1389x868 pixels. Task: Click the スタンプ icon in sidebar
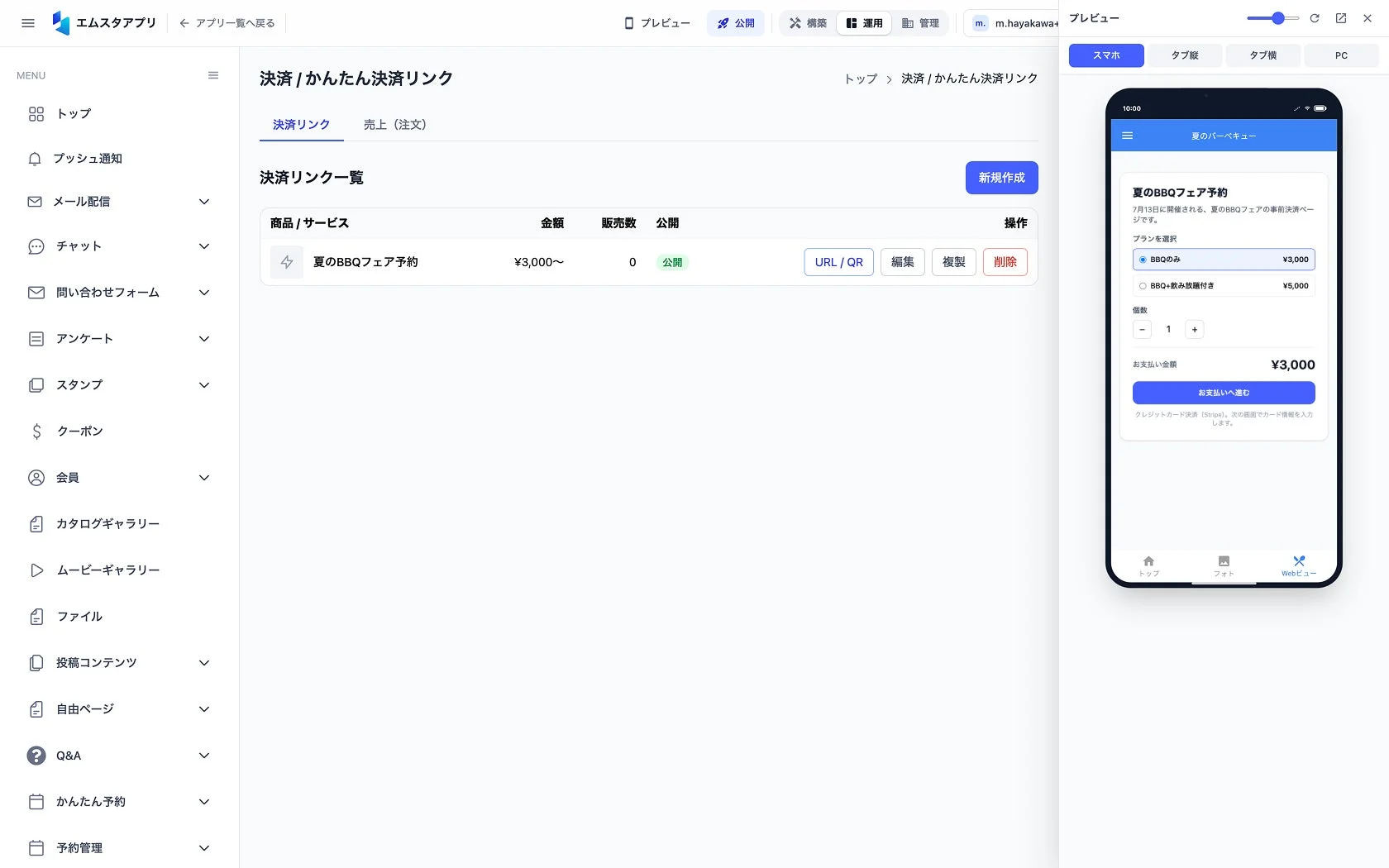click(x=36, y=385)
